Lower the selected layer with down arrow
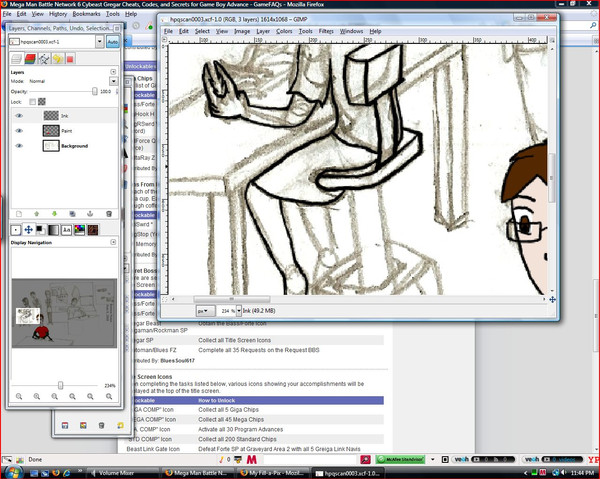The height and width of the screenshot is (479, 600). (x=54, y=213)
